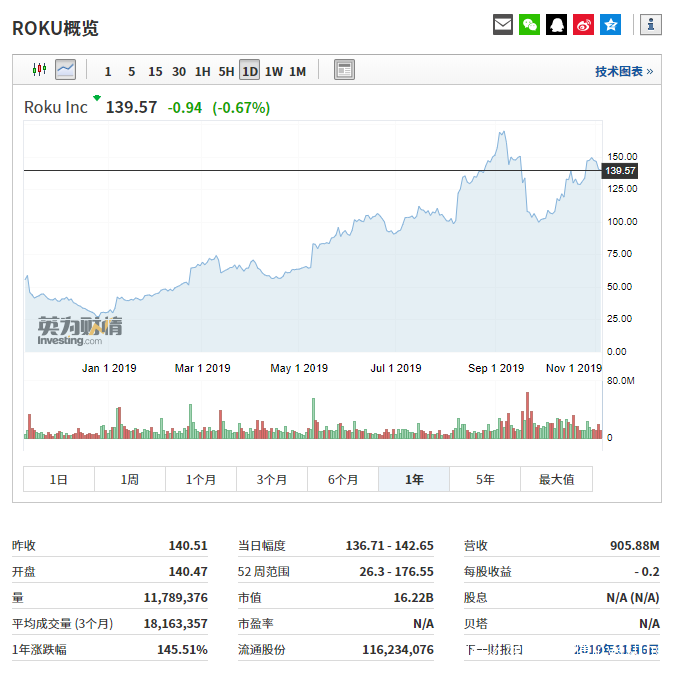Click the 139.57 price marker on chart axis
This screenshot has width=676, height=673.
pyautogui.click(x=620, y=171)
